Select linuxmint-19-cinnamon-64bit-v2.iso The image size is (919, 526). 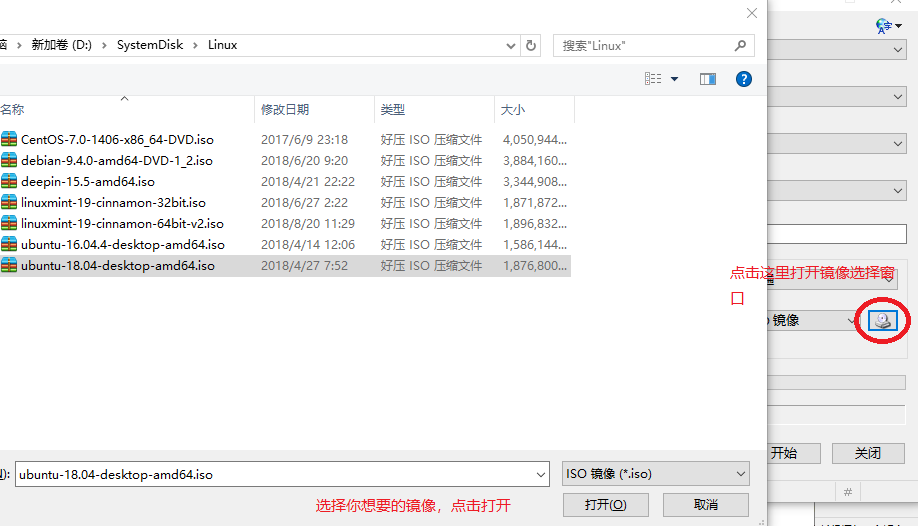(x=122, y=224)
